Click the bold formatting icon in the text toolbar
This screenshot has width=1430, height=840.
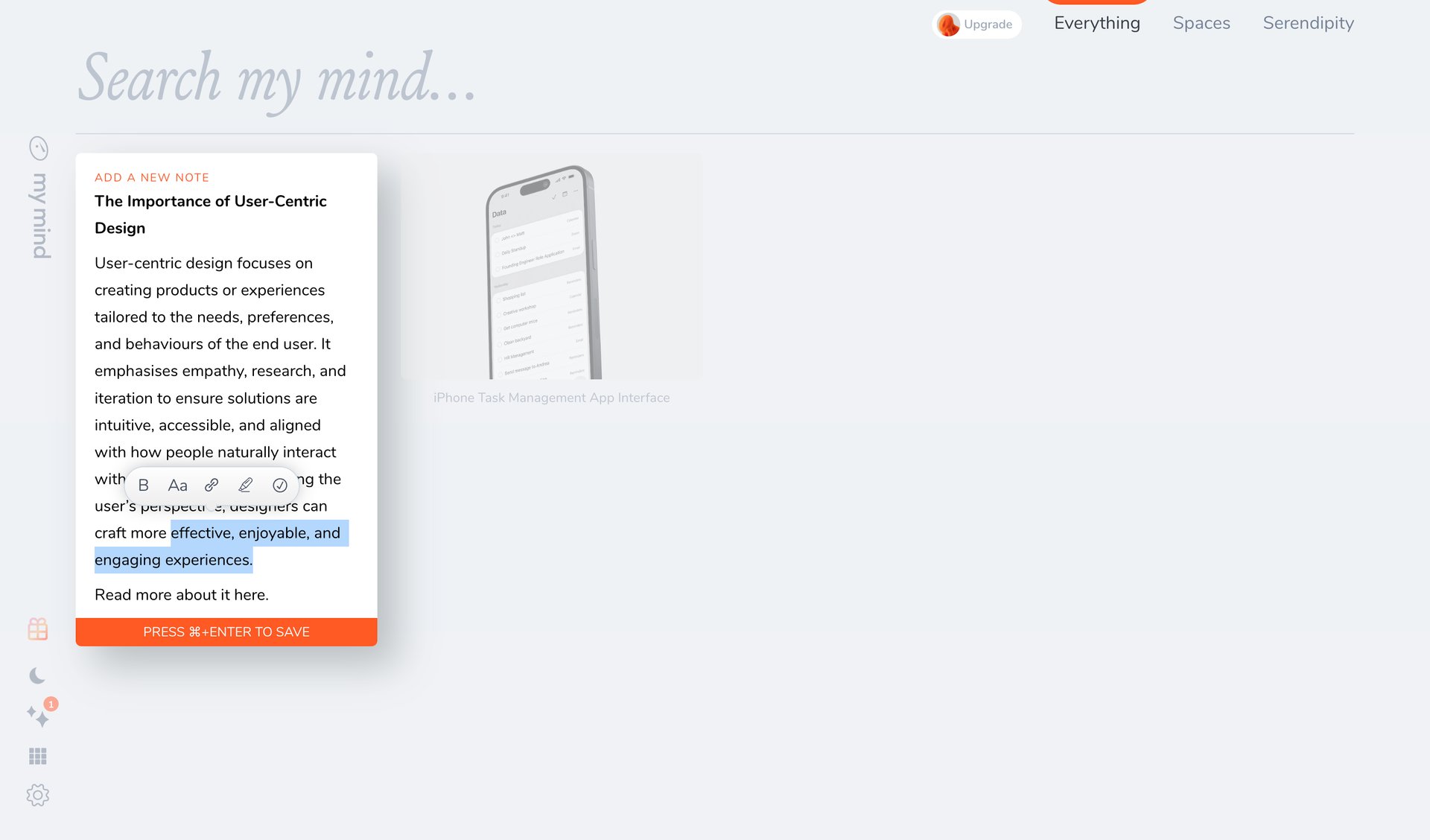coord(144,485)
